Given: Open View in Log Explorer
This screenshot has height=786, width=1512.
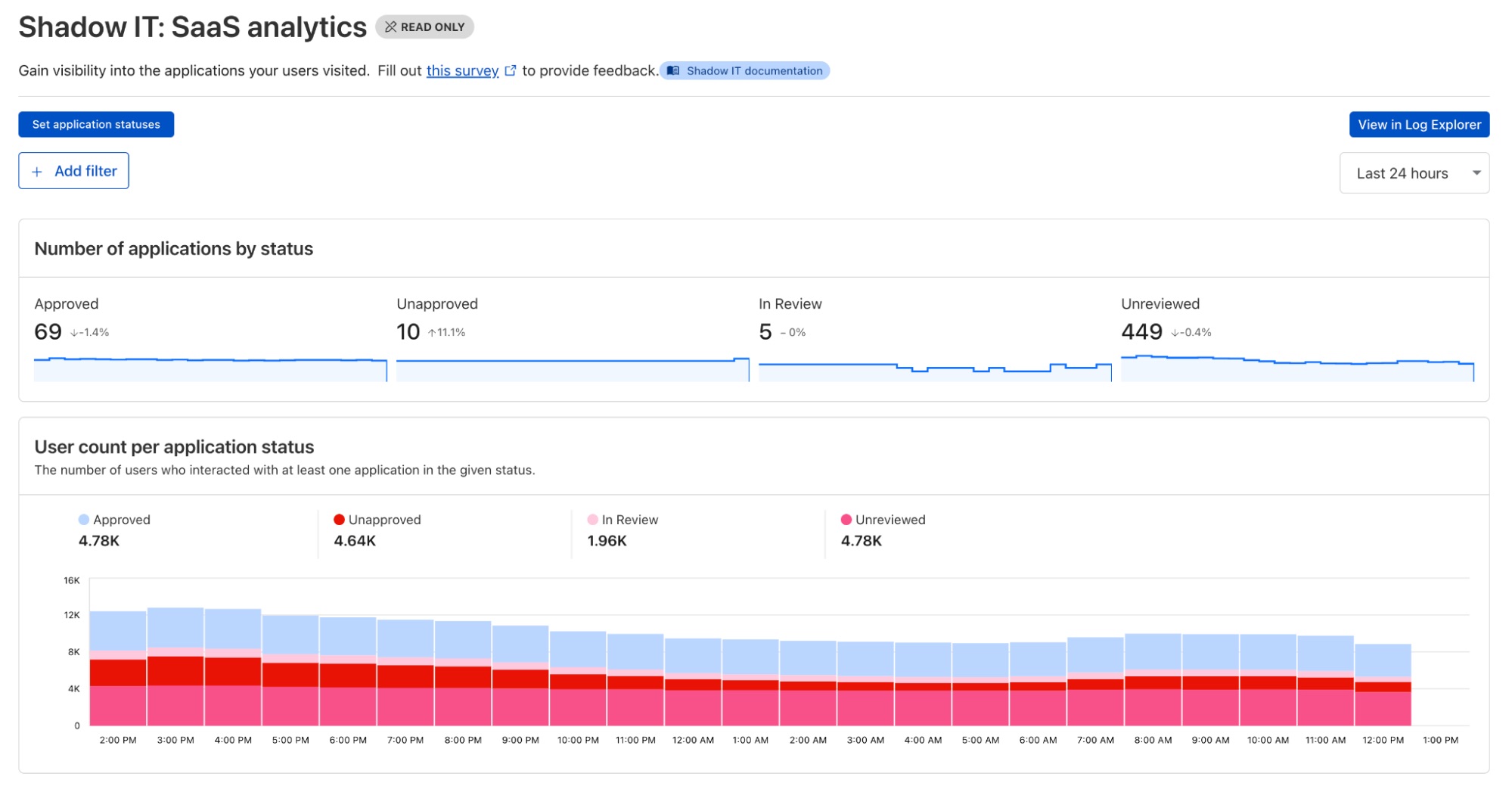Looking at the screenshot, I should click(1419, 125).
